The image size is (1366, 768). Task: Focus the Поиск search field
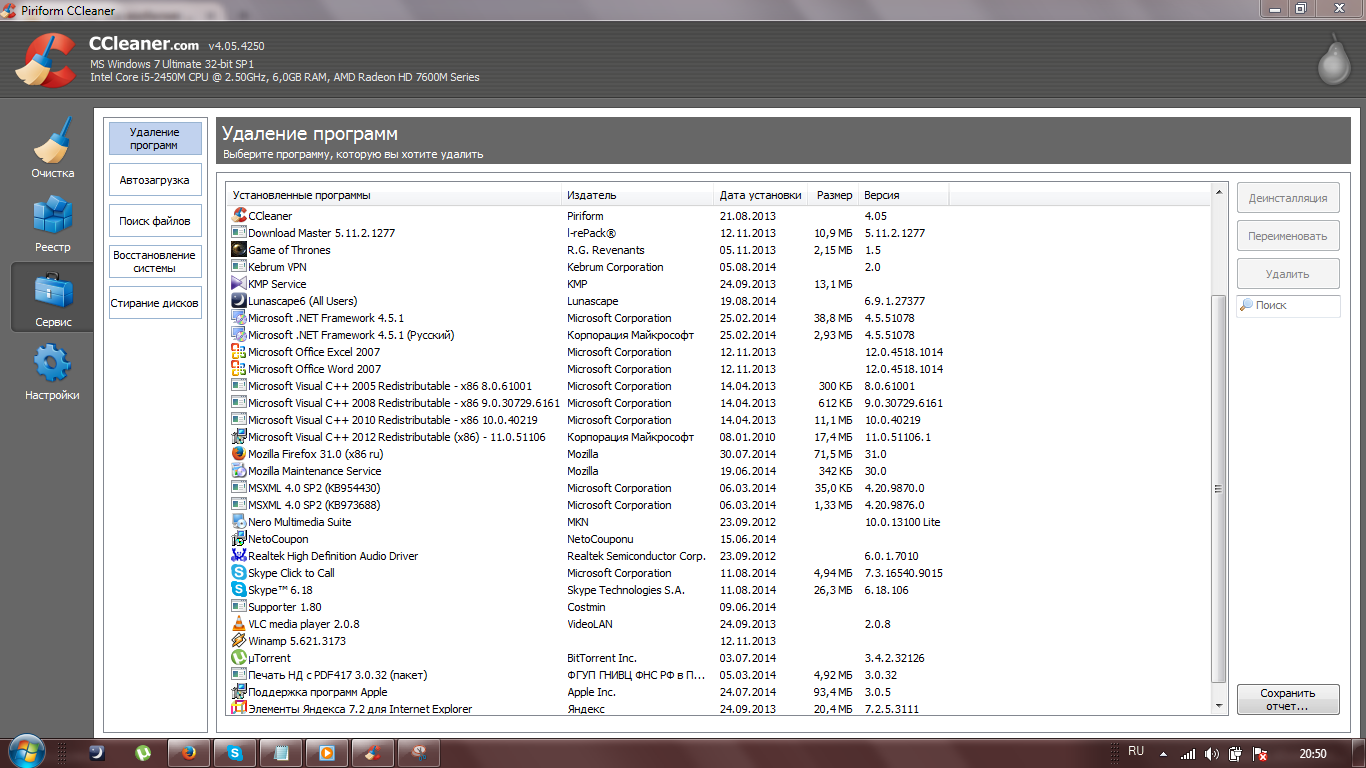pyautogui.click(x=1288, y=306)
